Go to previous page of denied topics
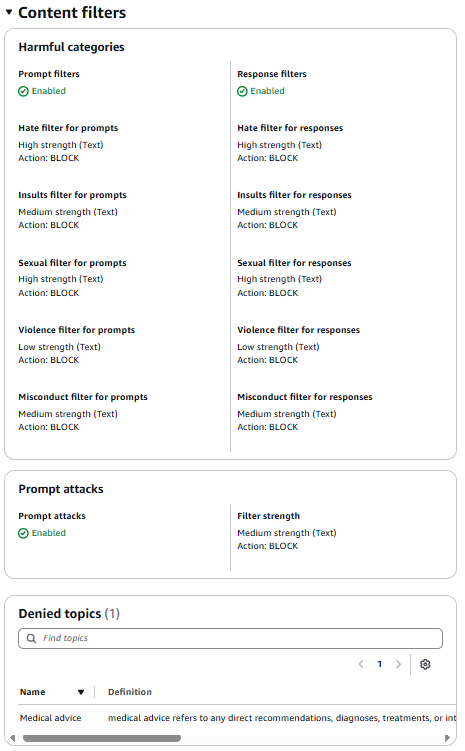The height and width of the screenshot is (751, 465). (361, 664)
